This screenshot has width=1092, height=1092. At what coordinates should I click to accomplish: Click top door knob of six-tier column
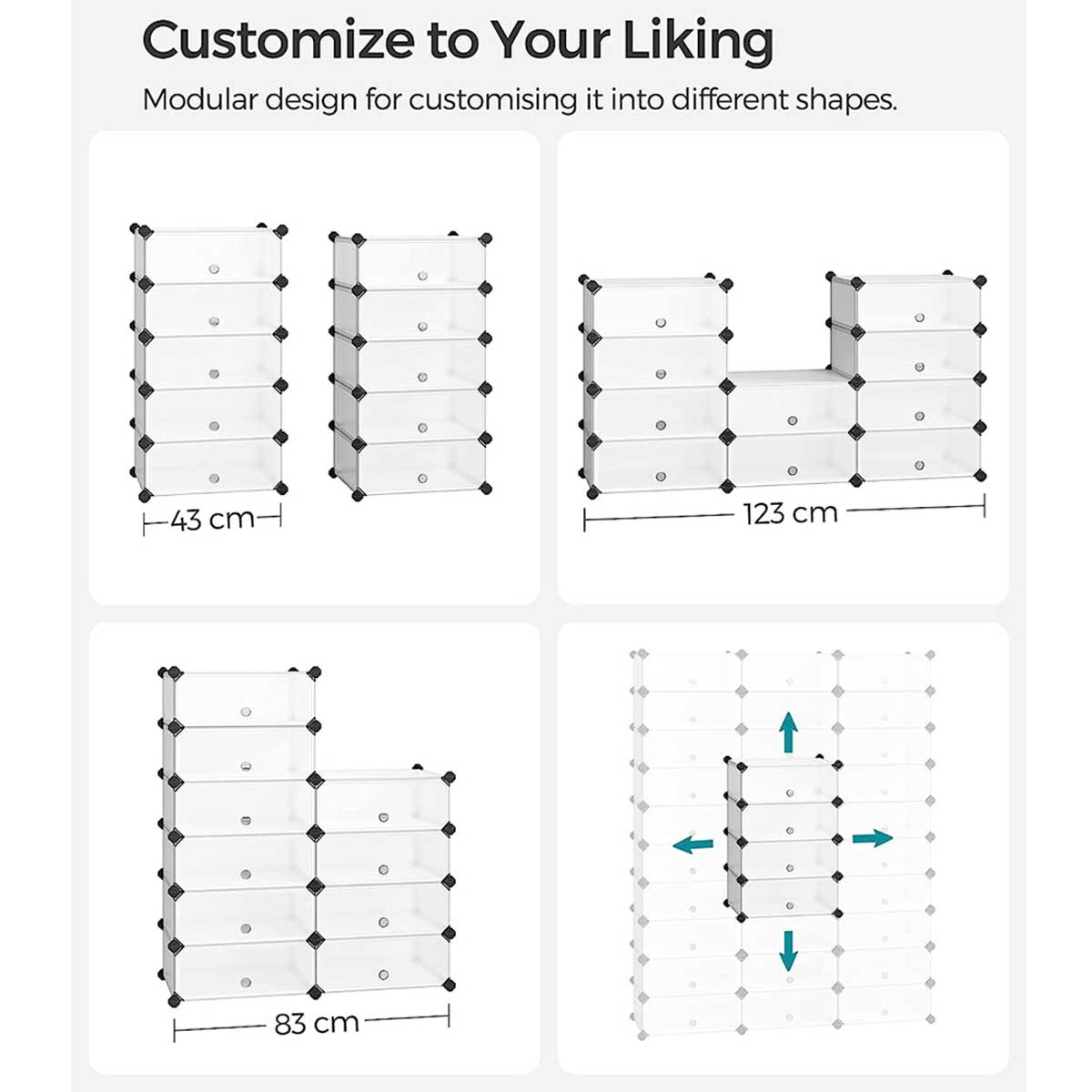point(246,711)
